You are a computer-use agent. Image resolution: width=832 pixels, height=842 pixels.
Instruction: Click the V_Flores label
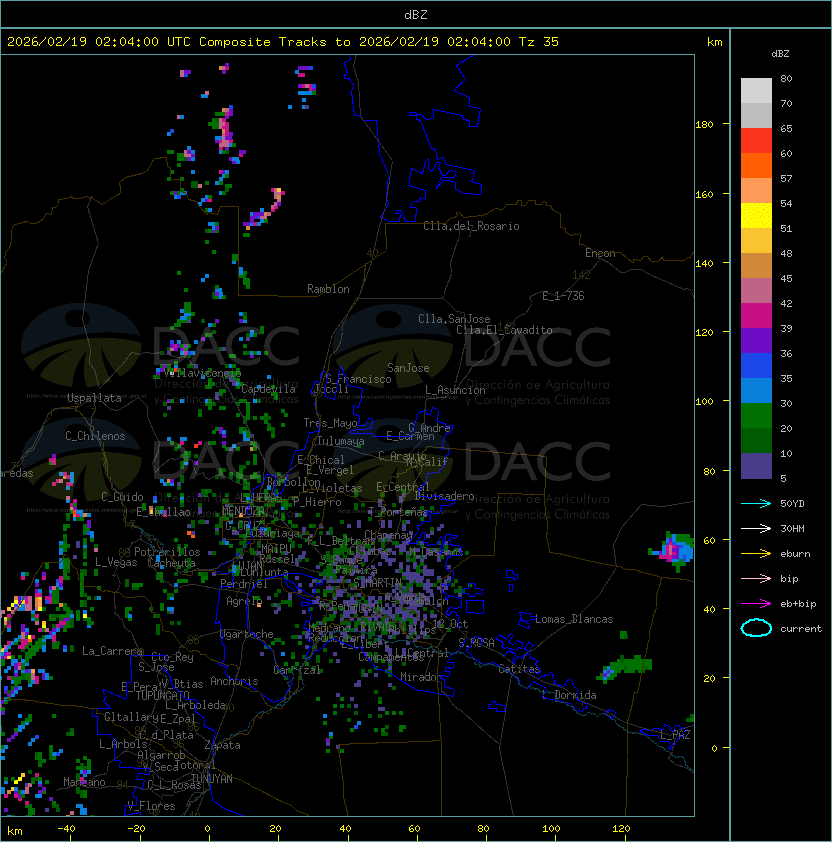151,806
